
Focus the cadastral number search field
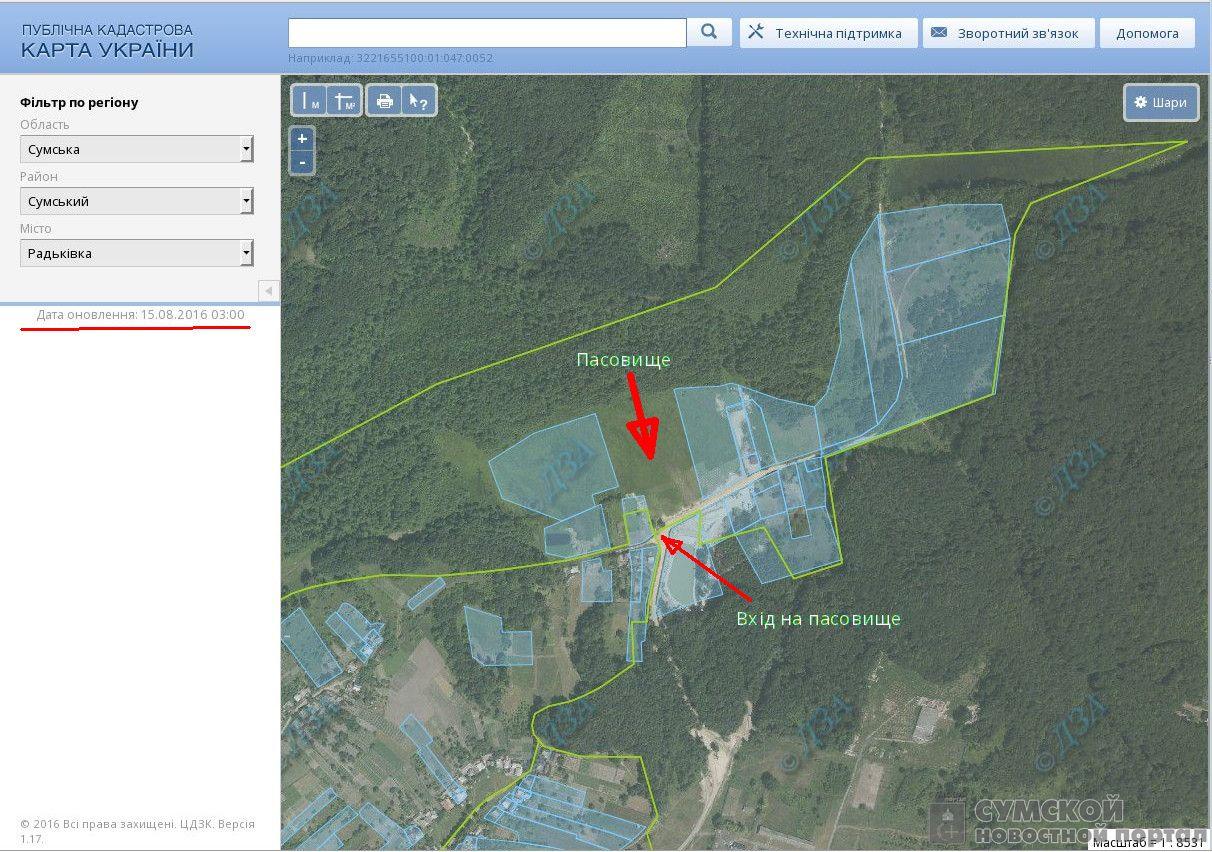pos(487,32)
